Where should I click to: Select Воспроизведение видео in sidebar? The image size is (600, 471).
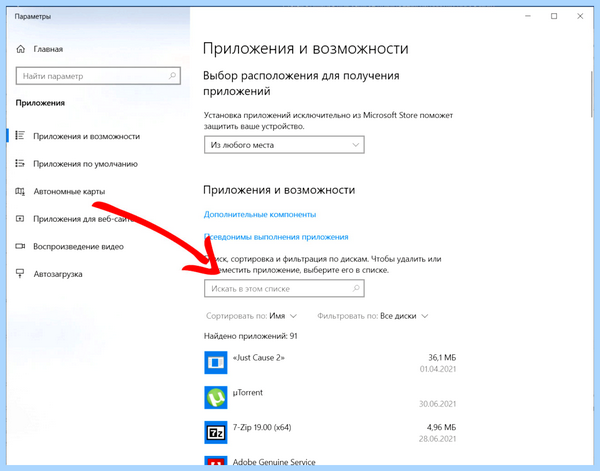tap(78, 247)
